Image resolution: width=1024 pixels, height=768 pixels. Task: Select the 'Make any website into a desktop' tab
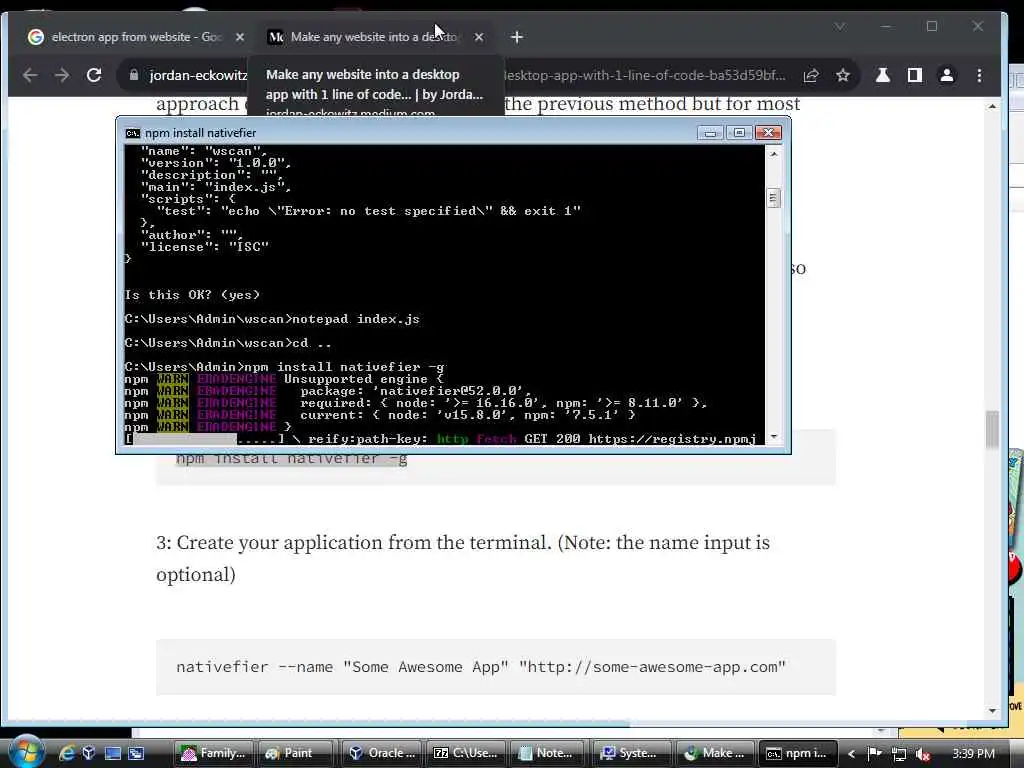[374, 37]
